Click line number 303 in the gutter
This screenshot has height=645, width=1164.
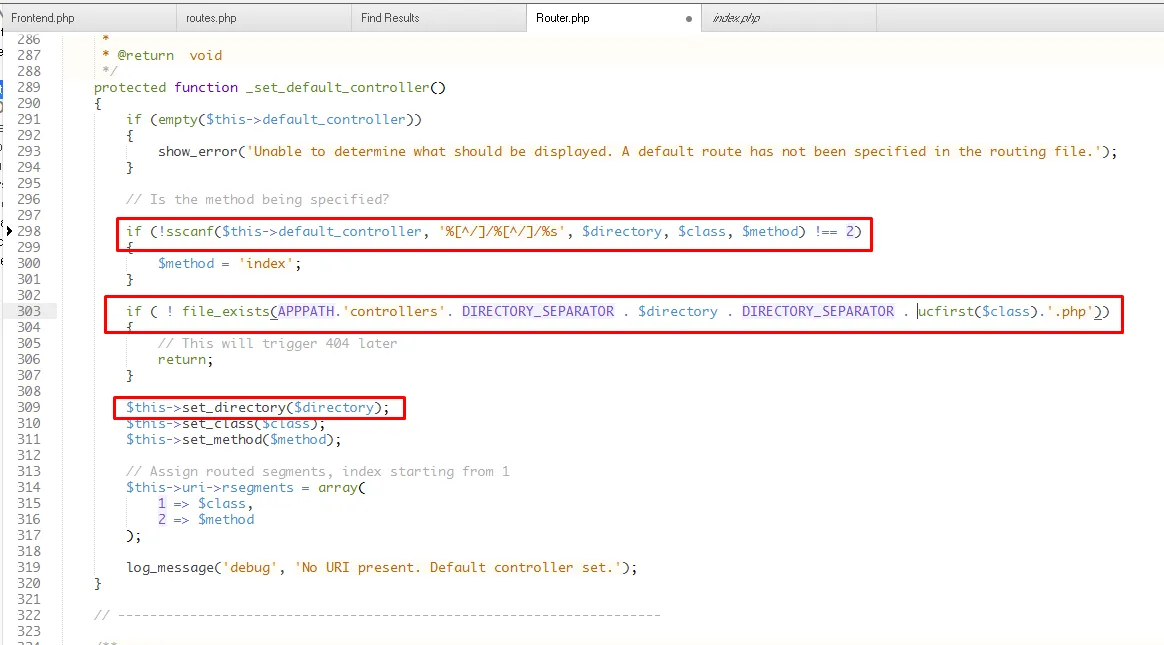29,311
